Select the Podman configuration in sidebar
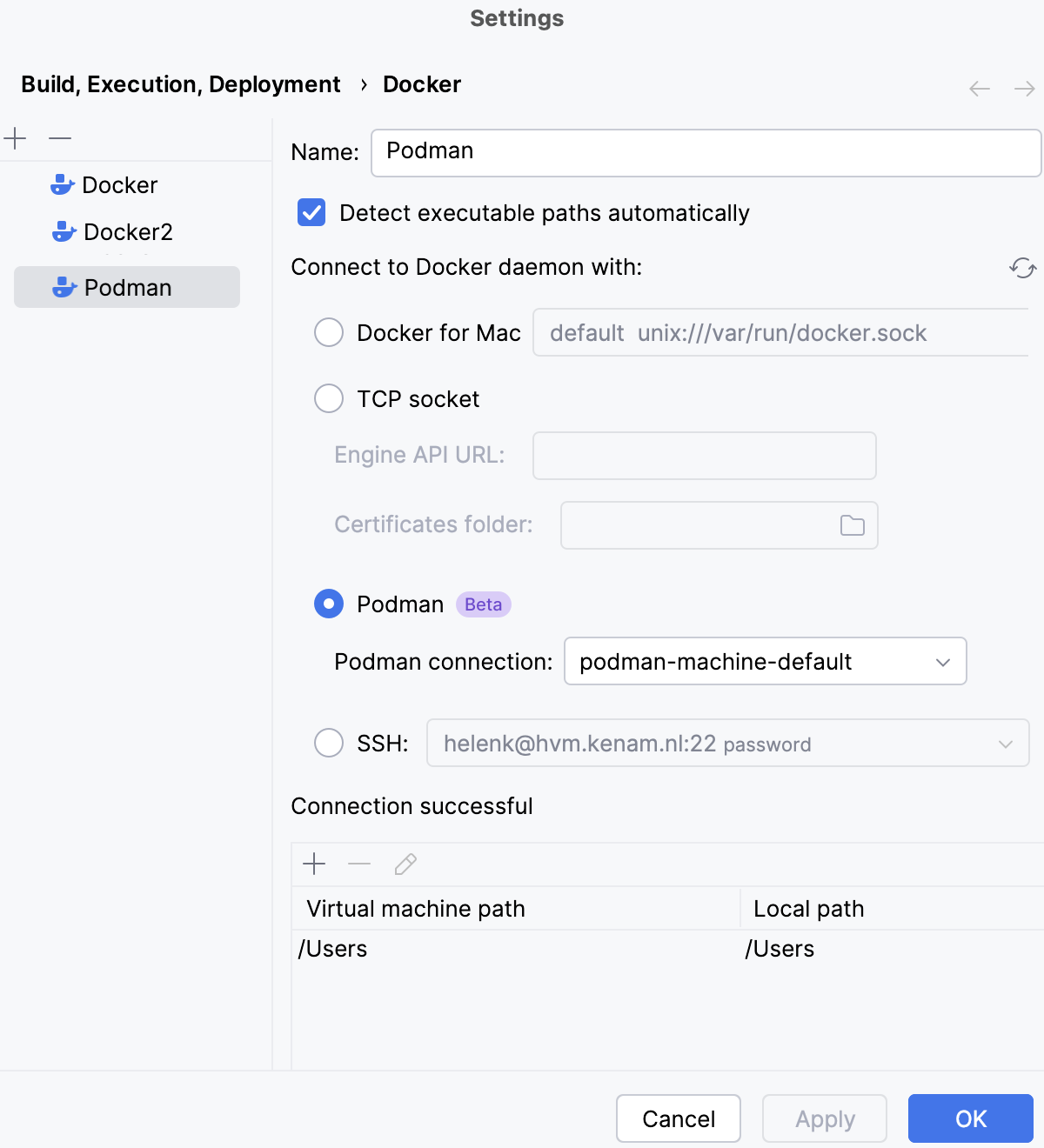This screenshot has width=1044, height=1148. point(127,288)
